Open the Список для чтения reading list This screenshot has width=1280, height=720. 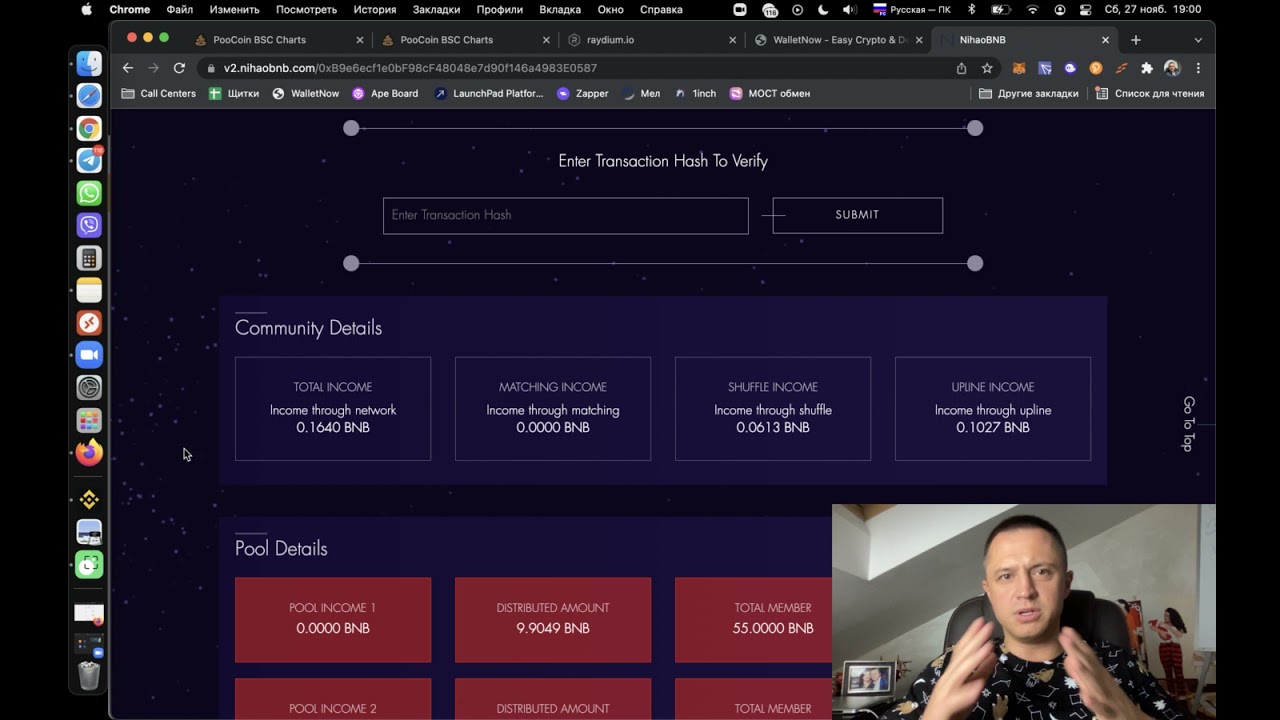tap(1149, 93)
